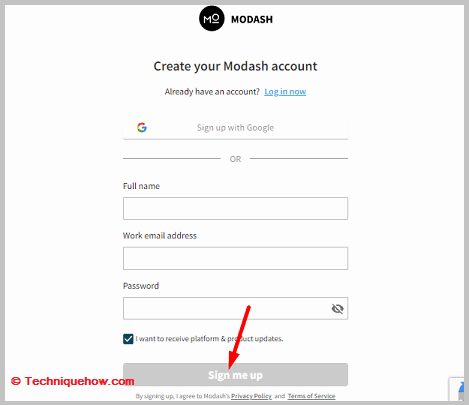Click the Sign me up button
The height and width of the screenshot is (405, 469).
point(235,375)
